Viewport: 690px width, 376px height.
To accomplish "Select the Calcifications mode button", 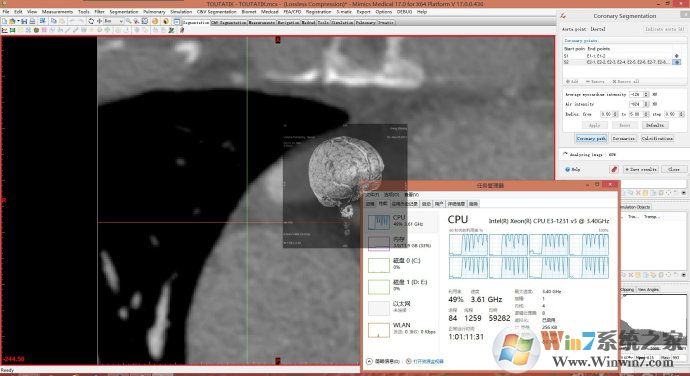I will (x=657, y=138).
